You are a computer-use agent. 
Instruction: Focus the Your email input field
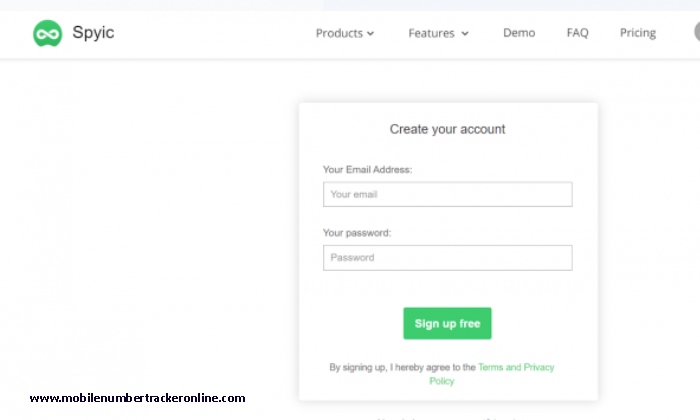tap(447, 194)
